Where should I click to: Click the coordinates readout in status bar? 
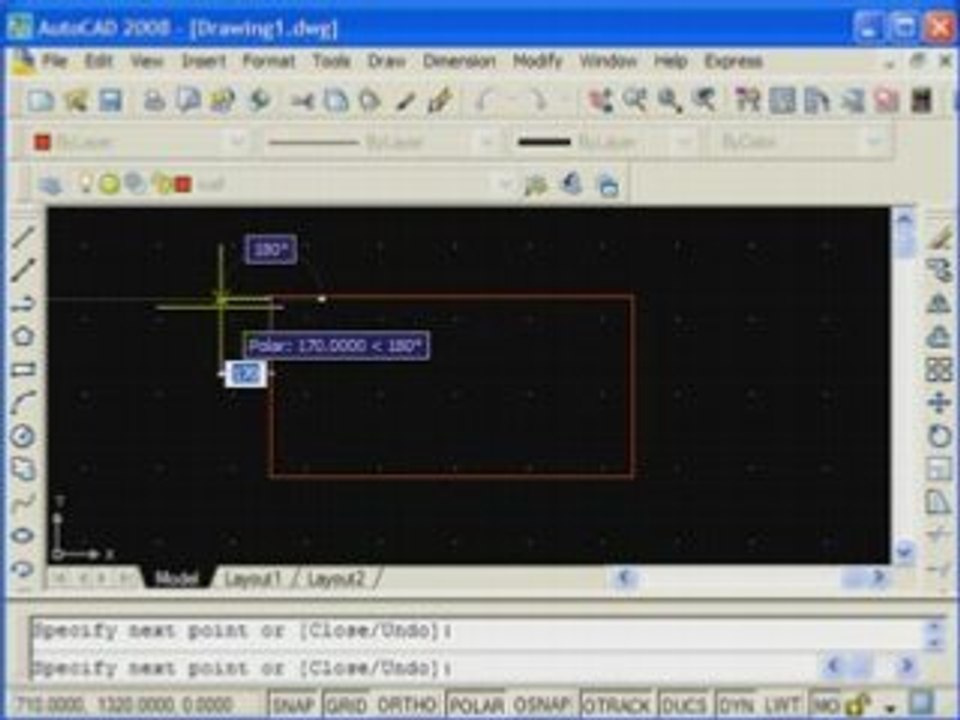pos(124,704)
